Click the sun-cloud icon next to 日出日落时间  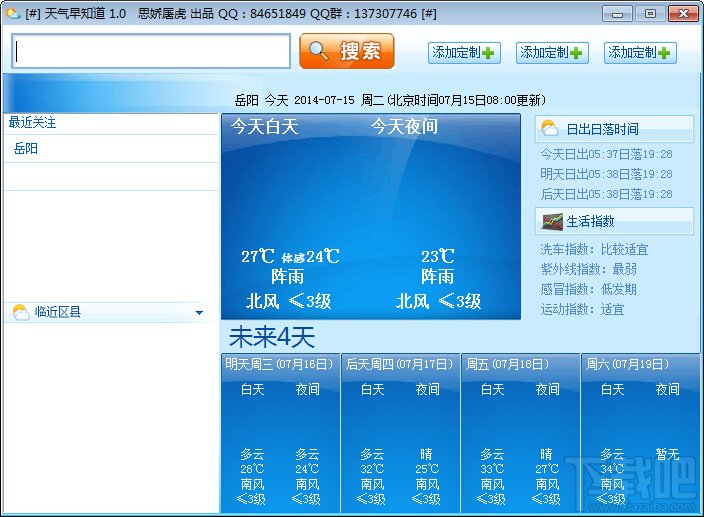[x=550, y=129]
